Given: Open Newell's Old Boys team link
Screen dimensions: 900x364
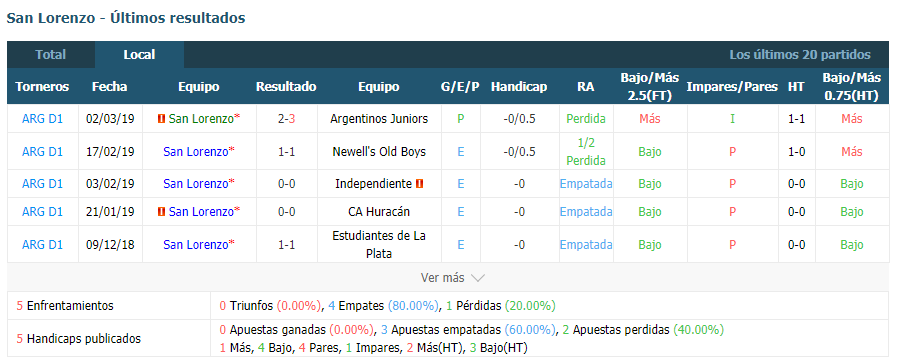Looking at the screenshot, I should click(x=379, y=152).
